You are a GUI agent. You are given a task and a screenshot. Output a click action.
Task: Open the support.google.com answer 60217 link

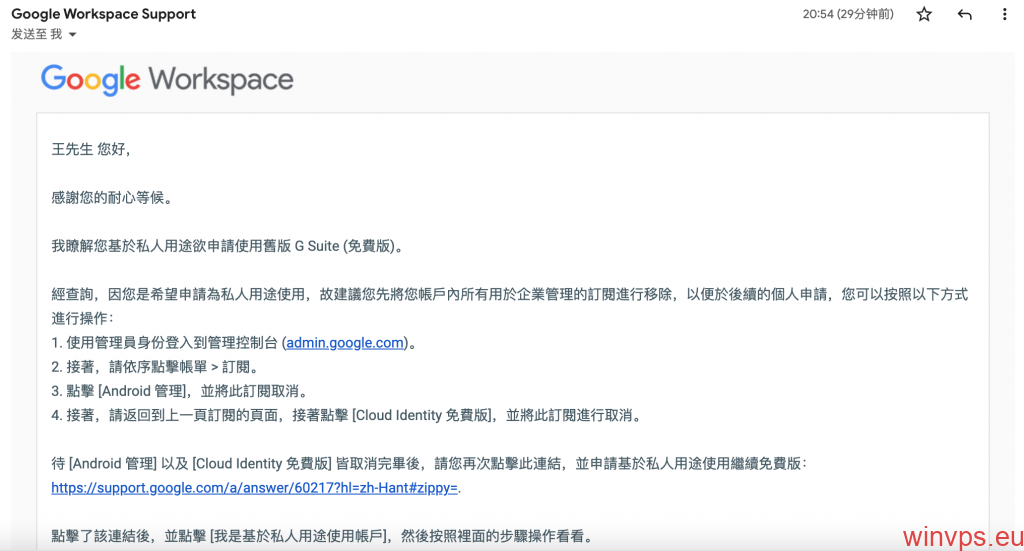[254, 488]
